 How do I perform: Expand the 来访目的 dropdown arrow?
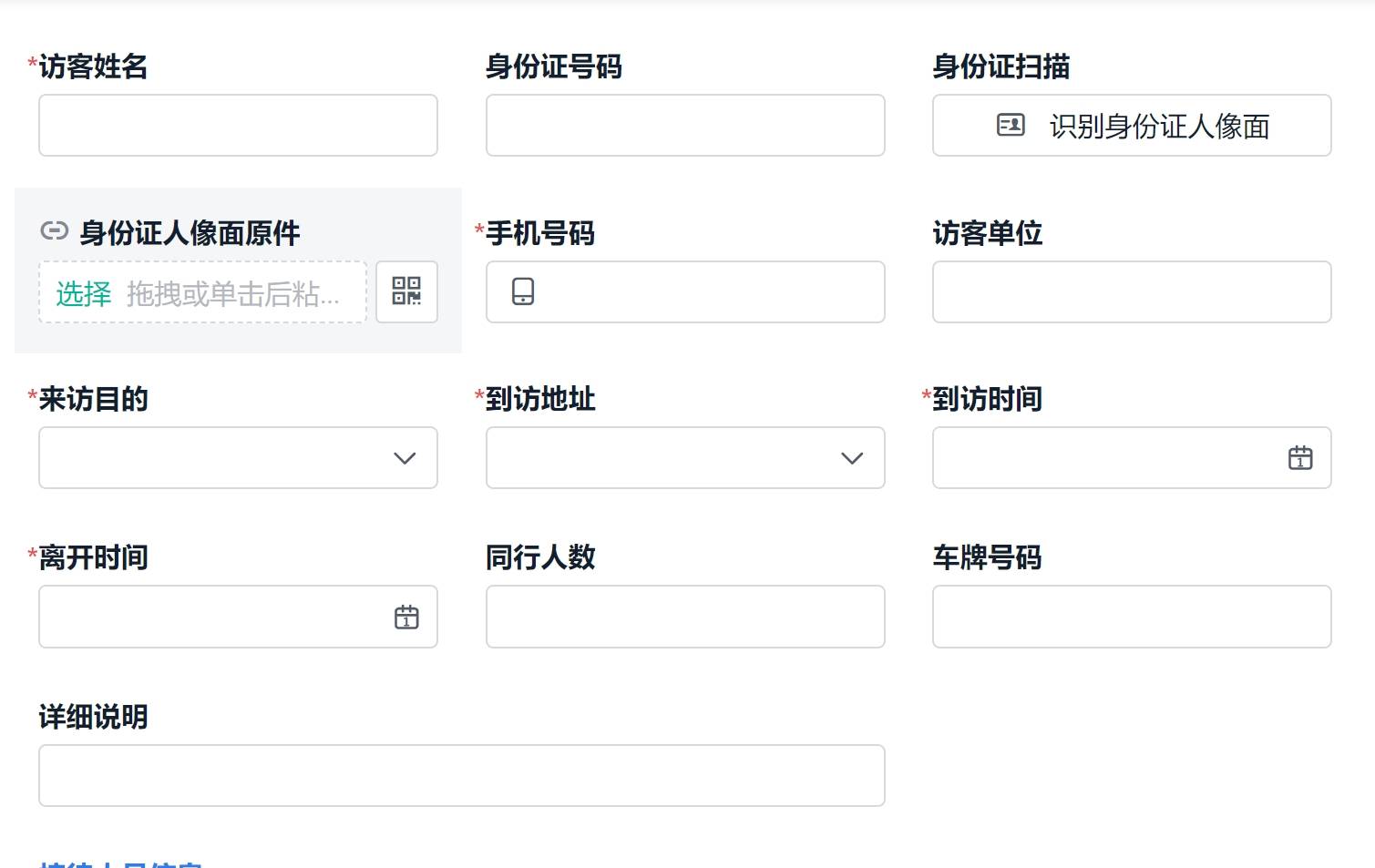coord(405,458)
